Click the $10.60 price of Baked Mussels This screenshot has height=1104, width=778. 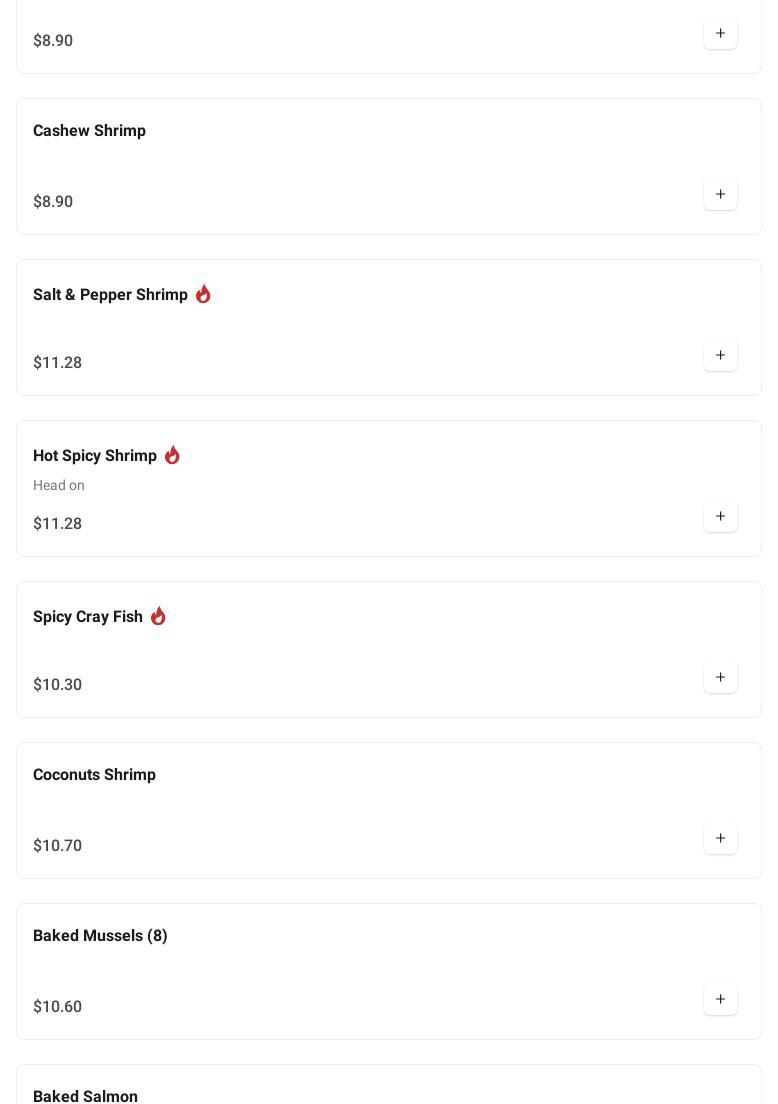[x=57, y=1007]
